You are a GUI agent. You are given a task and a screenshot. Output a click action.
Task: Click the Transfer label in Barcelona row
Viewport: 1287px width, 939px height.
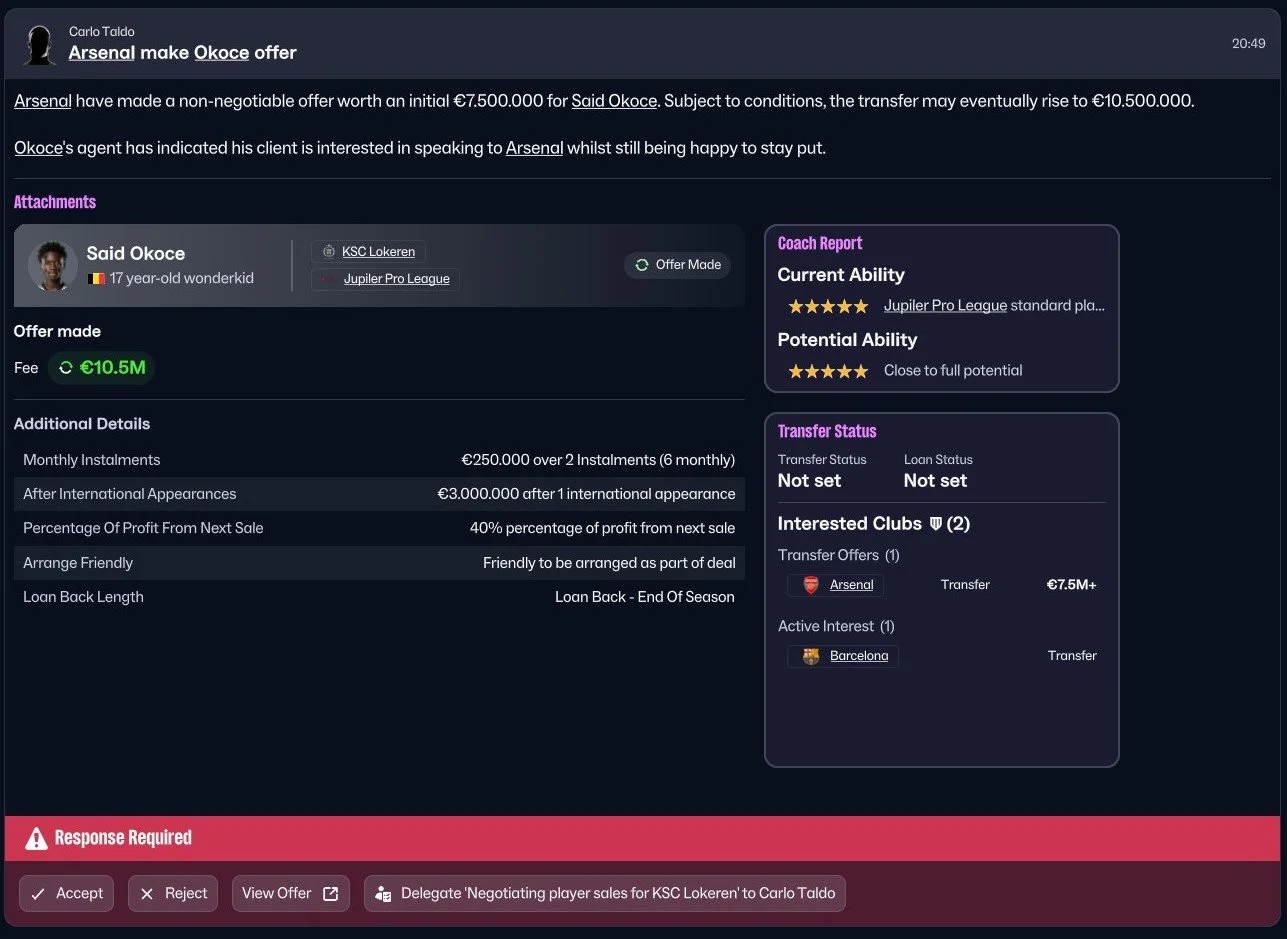(x=1072, y=656)
